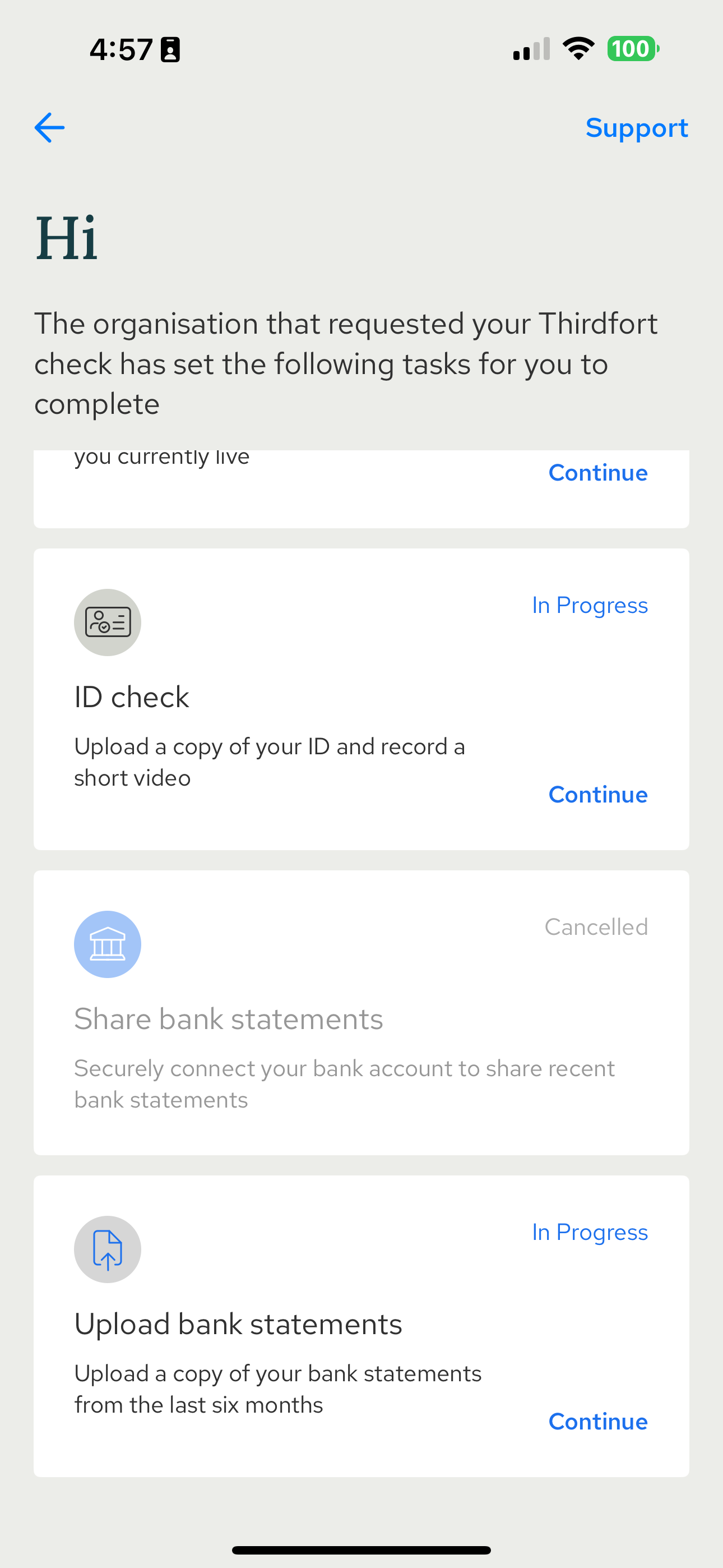Tap the bank building icon
The height and width of the screenshot is (1568, 723).
tap(108, 944)
